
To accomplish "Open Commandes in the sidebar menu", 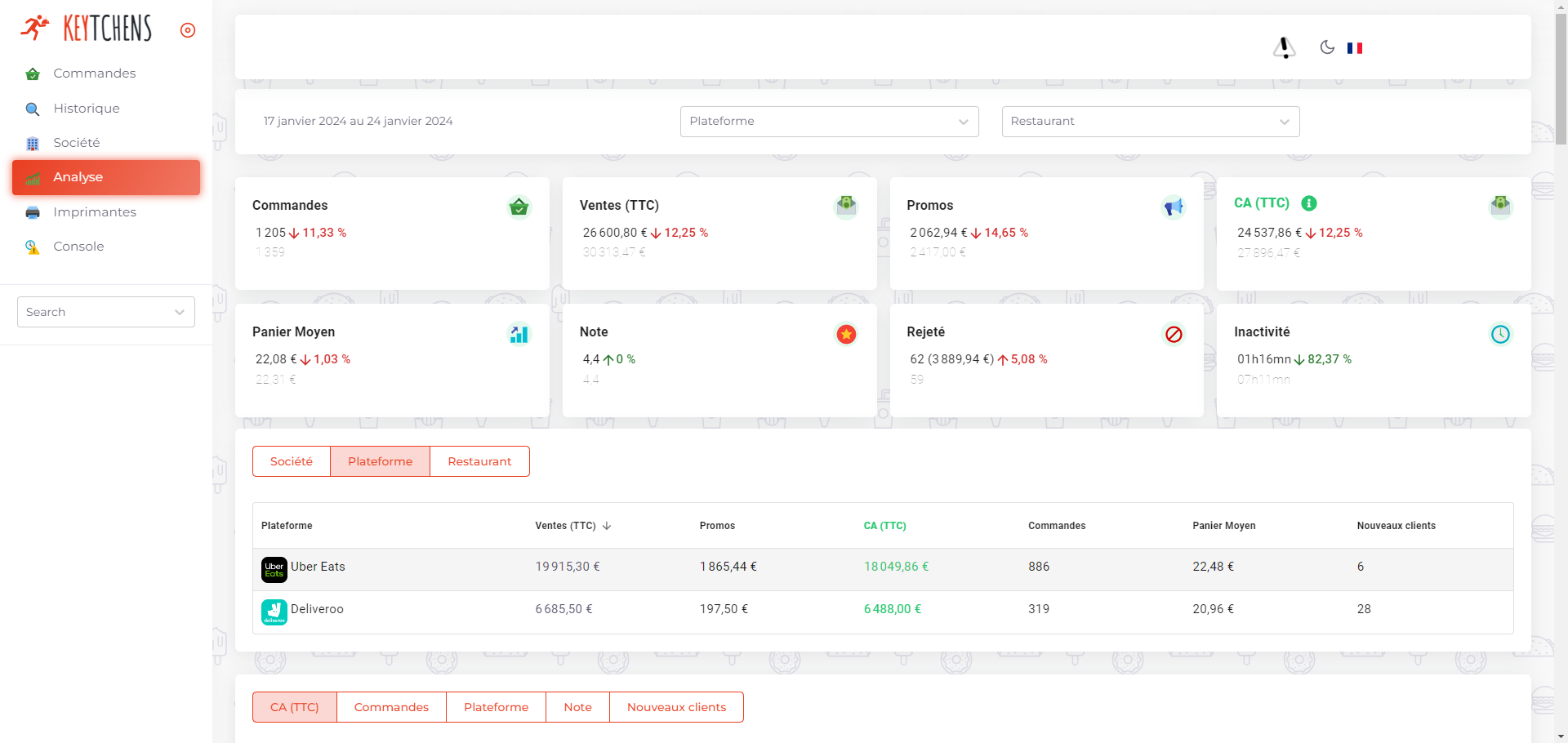I will pos(94,73).
